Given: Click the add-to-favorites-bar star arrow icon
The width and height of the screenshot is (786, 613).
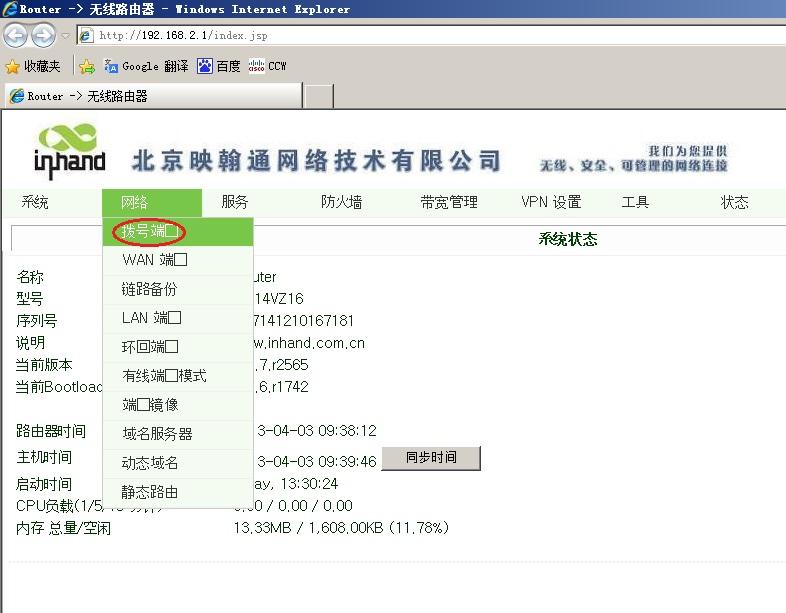Looking at the screenshot, I should click(x=87, y=66).
